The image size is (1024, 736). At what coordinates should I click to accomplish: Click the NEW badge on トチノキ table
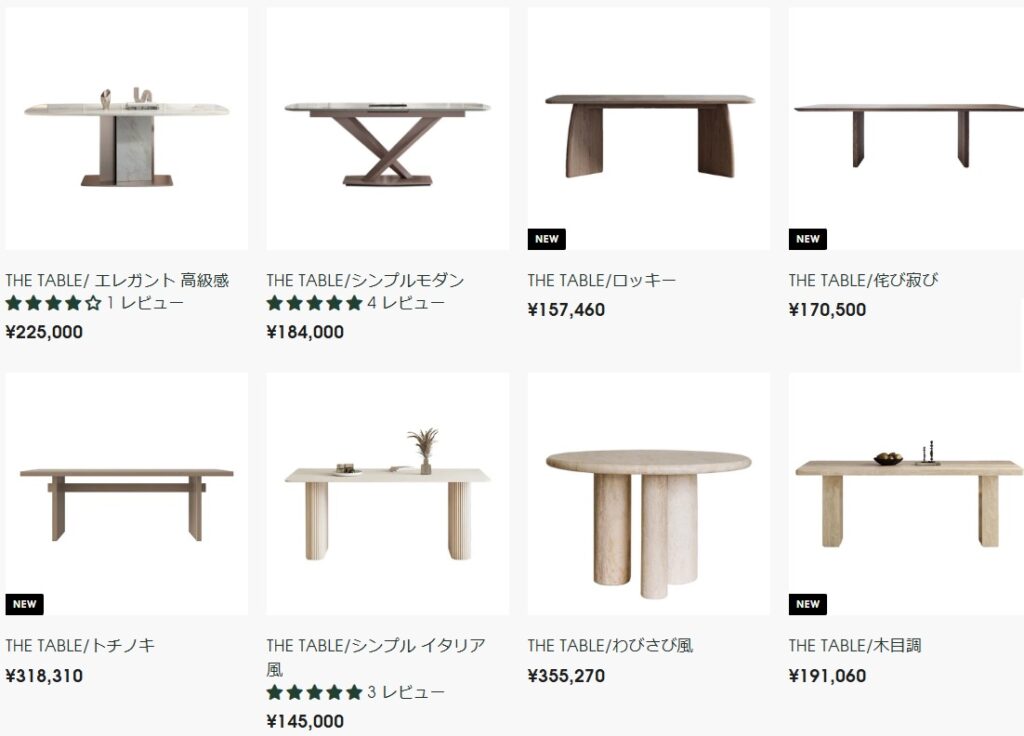pyautogui.click(x=24, y=604)
